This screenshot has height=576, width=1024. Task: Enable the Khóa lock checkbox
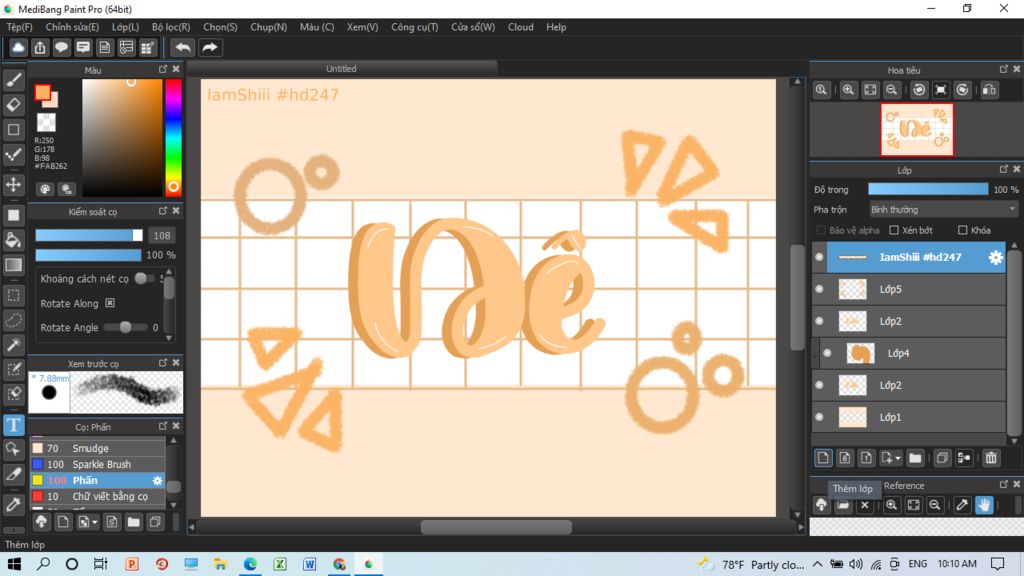coord(963,230)
